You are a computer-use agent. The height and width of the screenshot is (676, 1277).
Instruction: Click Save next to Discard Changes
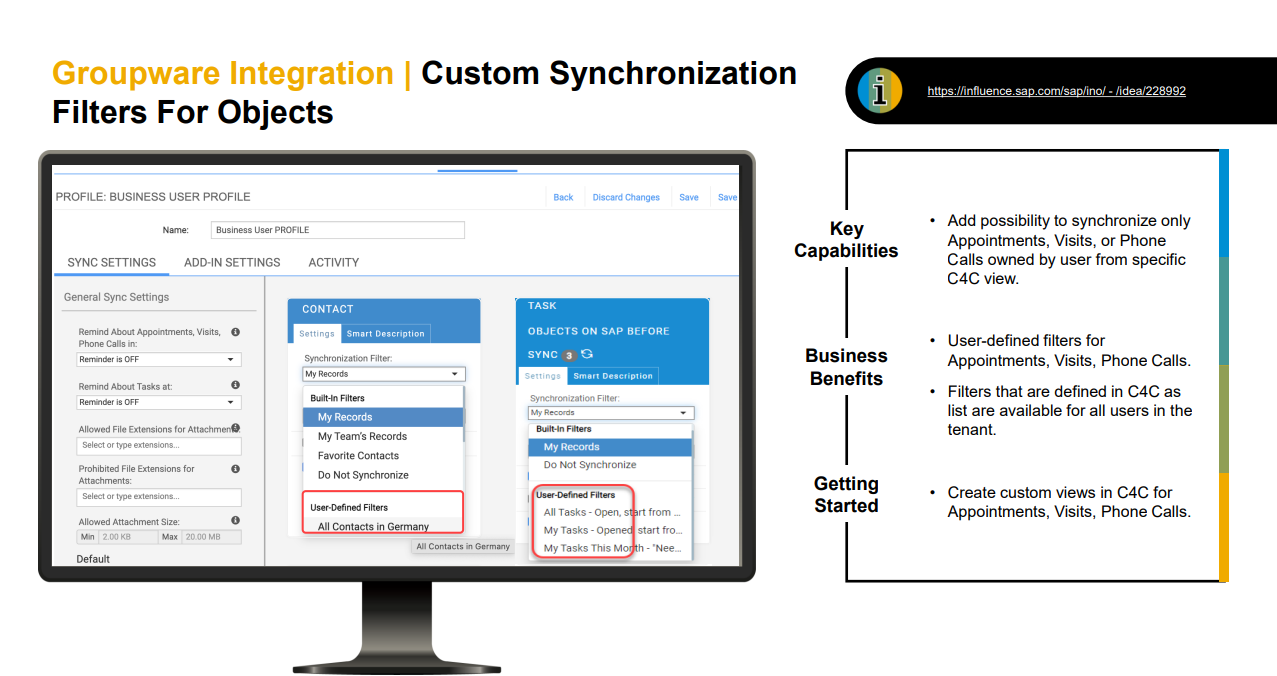pos(689,197)
